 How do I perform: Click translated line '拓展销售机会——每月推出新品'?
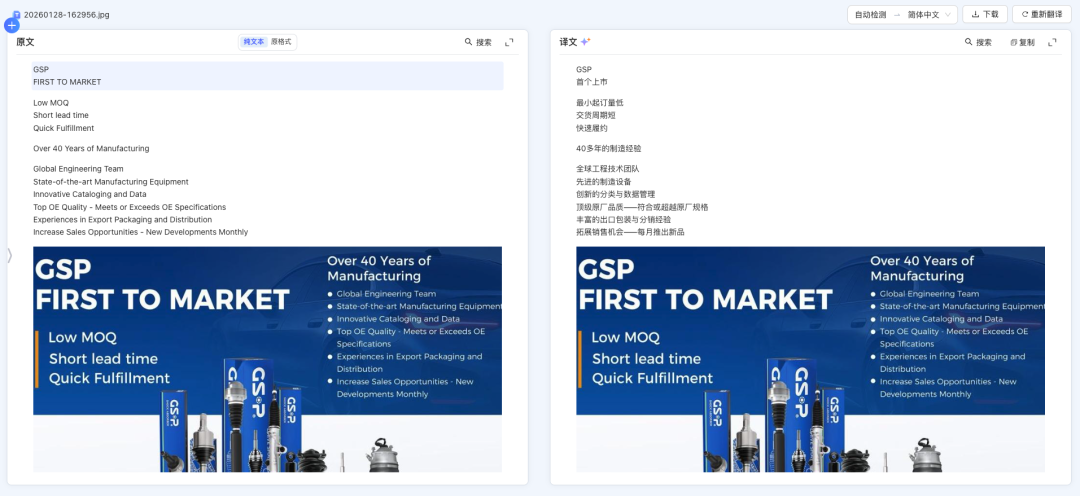pyautogui.click(x=630, y=232)
